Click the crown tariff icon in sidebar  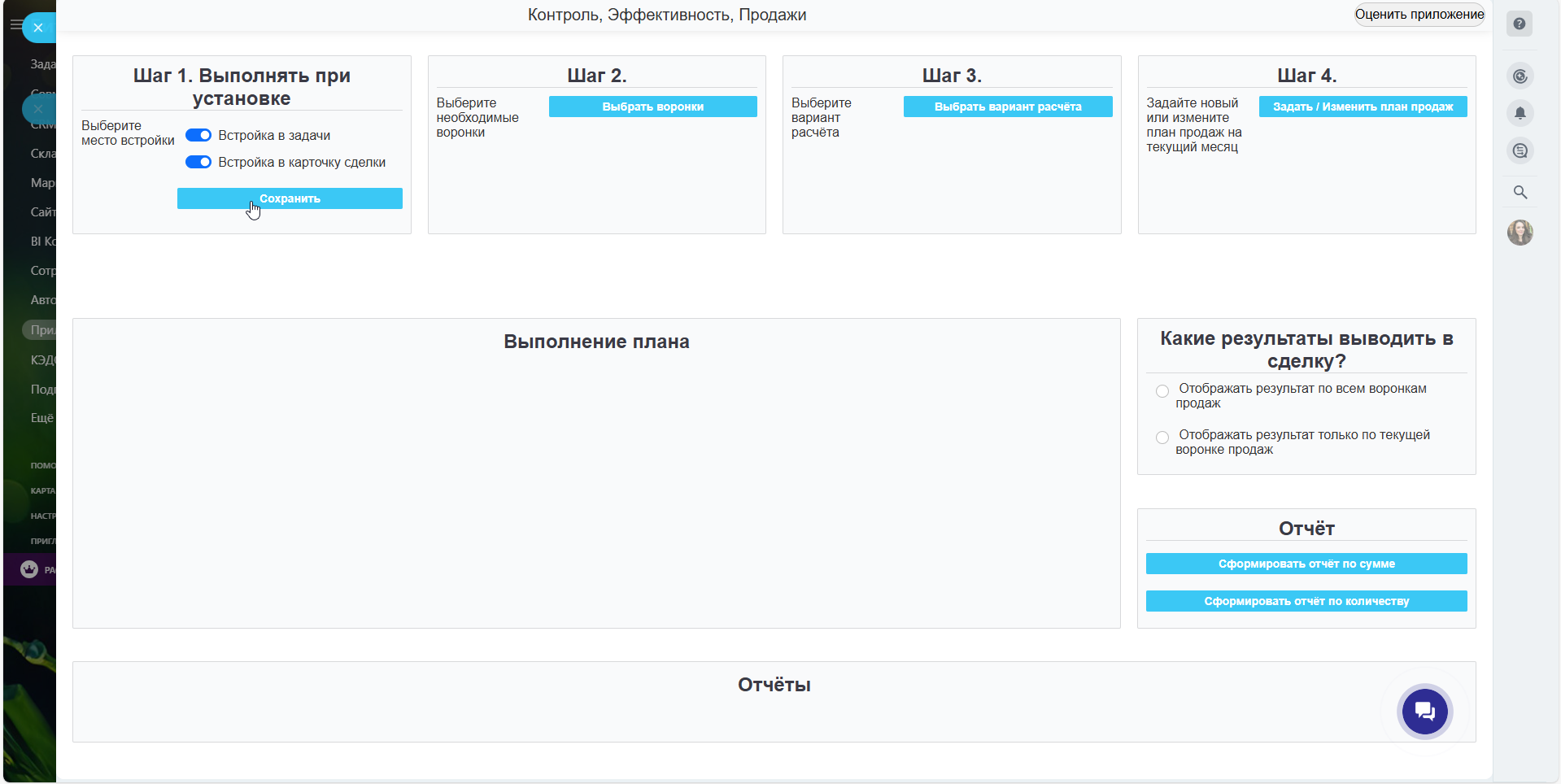click(29, 569)
